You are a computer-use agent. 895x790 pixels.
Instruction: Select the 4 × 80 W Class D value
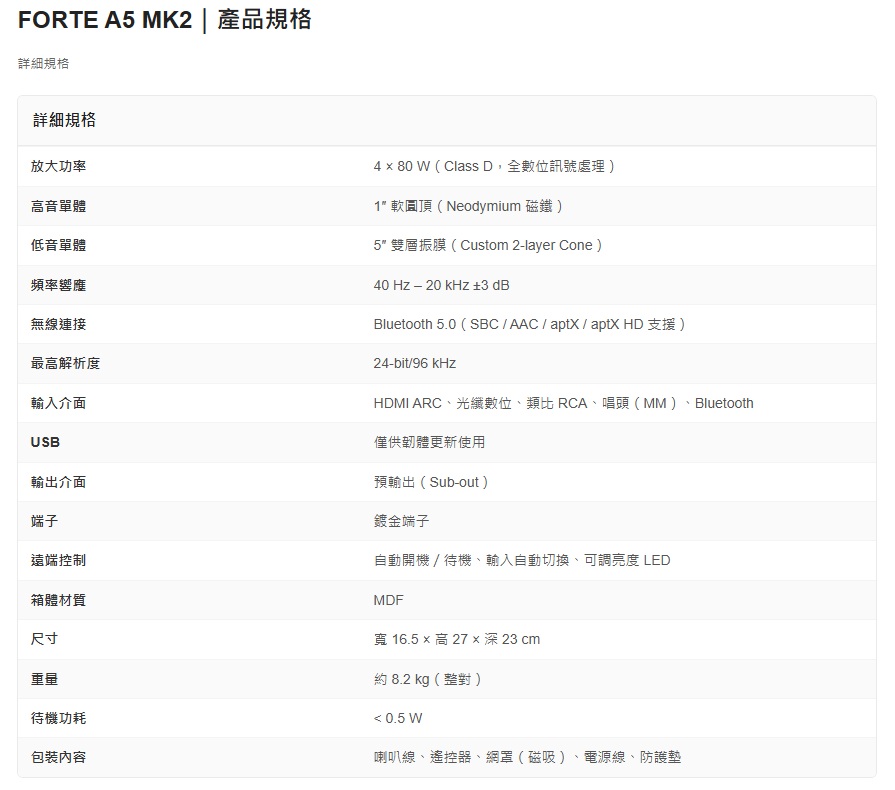tap(495, 166)
